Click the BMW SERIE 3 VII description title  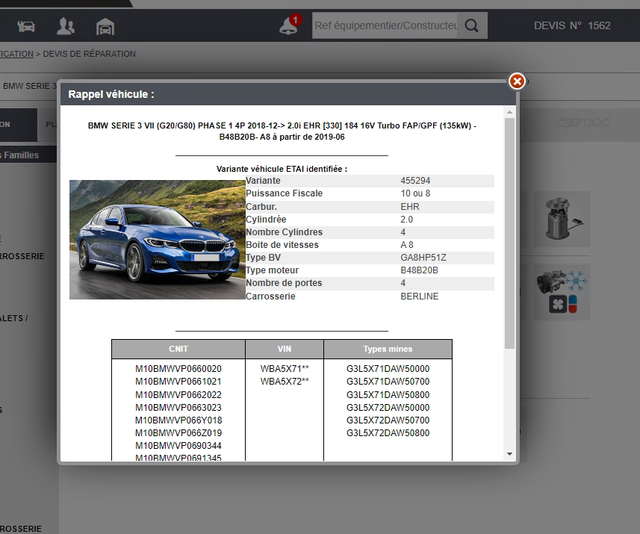[x=282, y=131]
